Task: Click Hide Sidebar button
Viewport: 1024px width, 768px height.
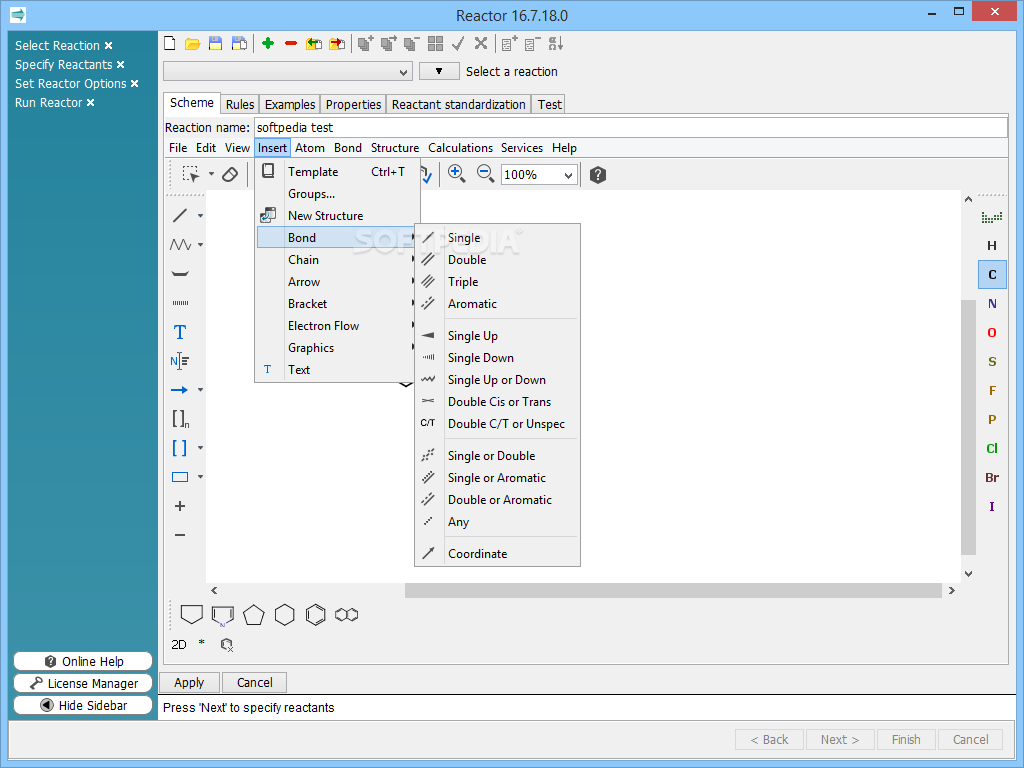Action: pyautogui.click(x=83, y=705)
